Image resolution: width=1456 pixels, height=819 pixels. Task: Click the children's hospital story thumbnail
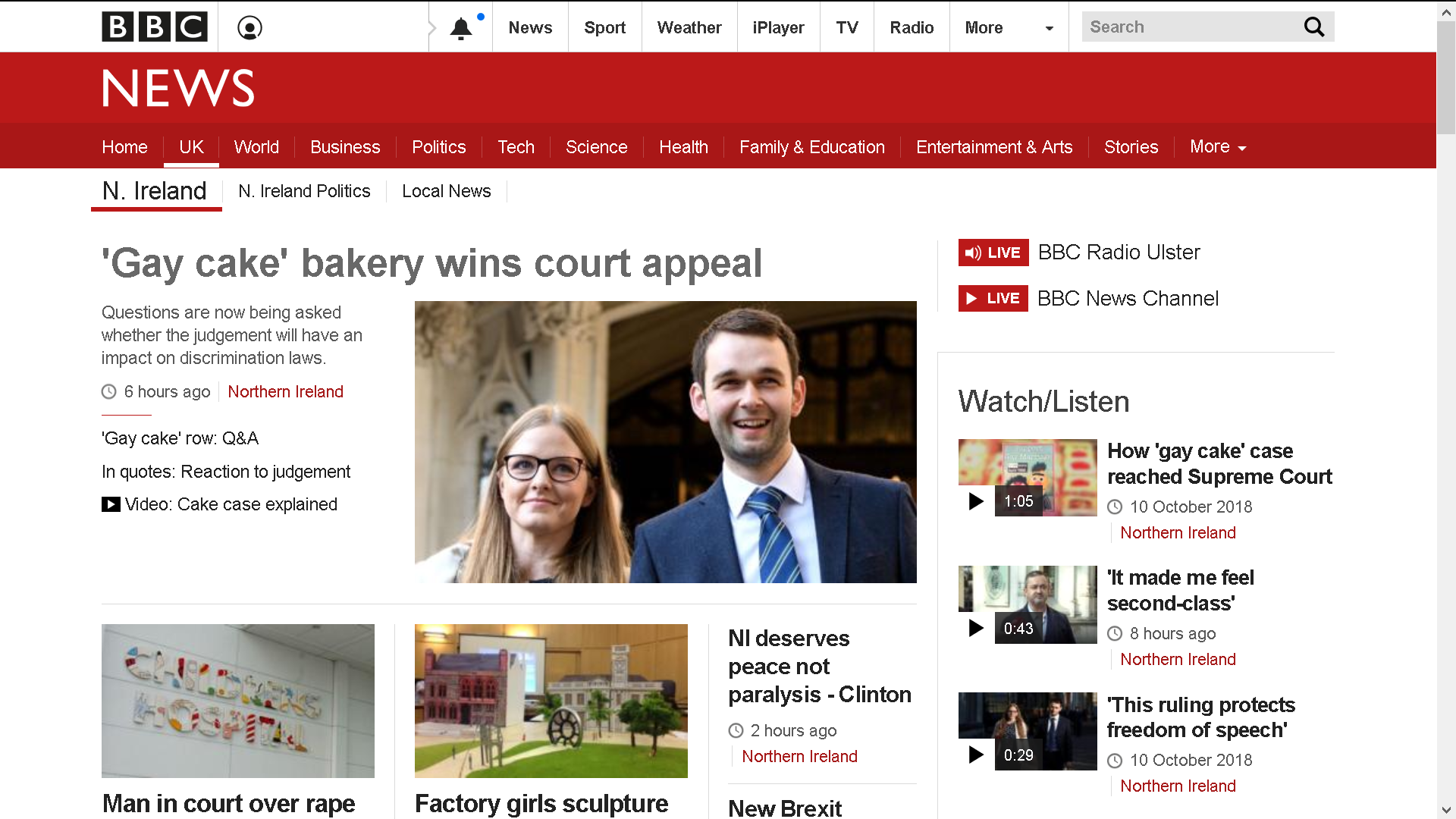click(238, 701)
